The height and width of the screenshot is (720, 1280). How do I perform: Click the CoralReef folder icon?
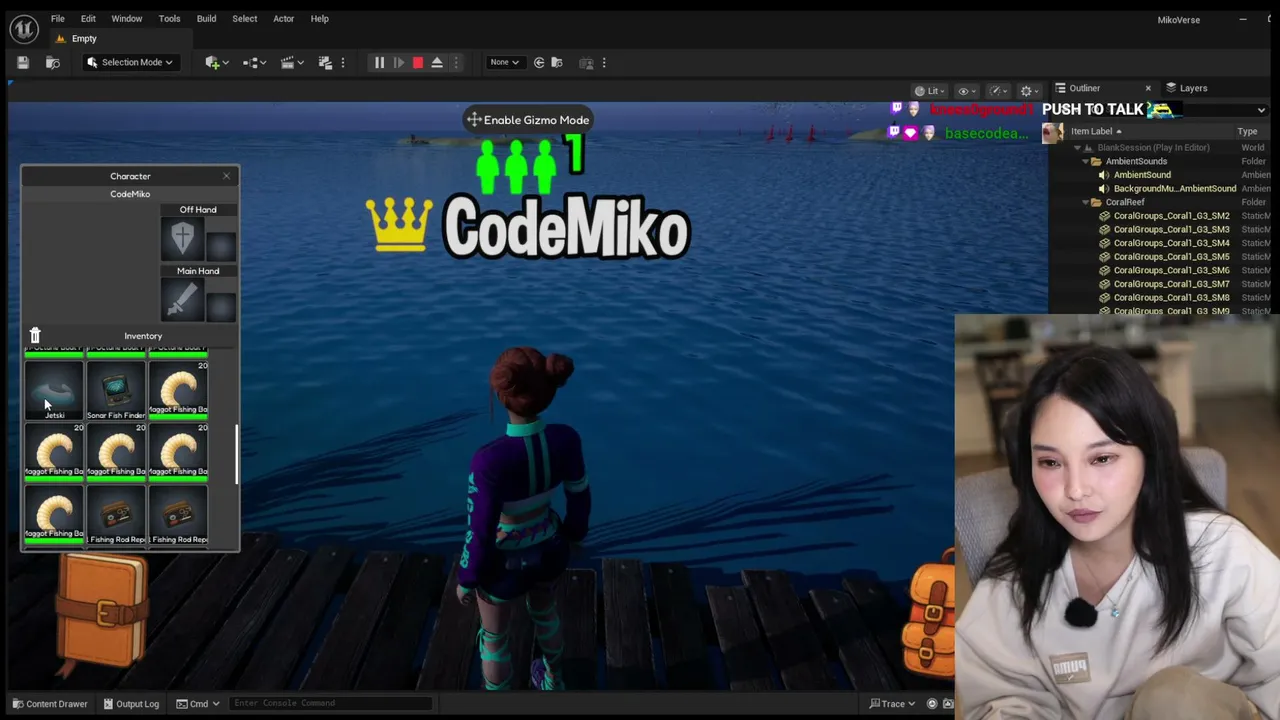[x=1096, y=202]
